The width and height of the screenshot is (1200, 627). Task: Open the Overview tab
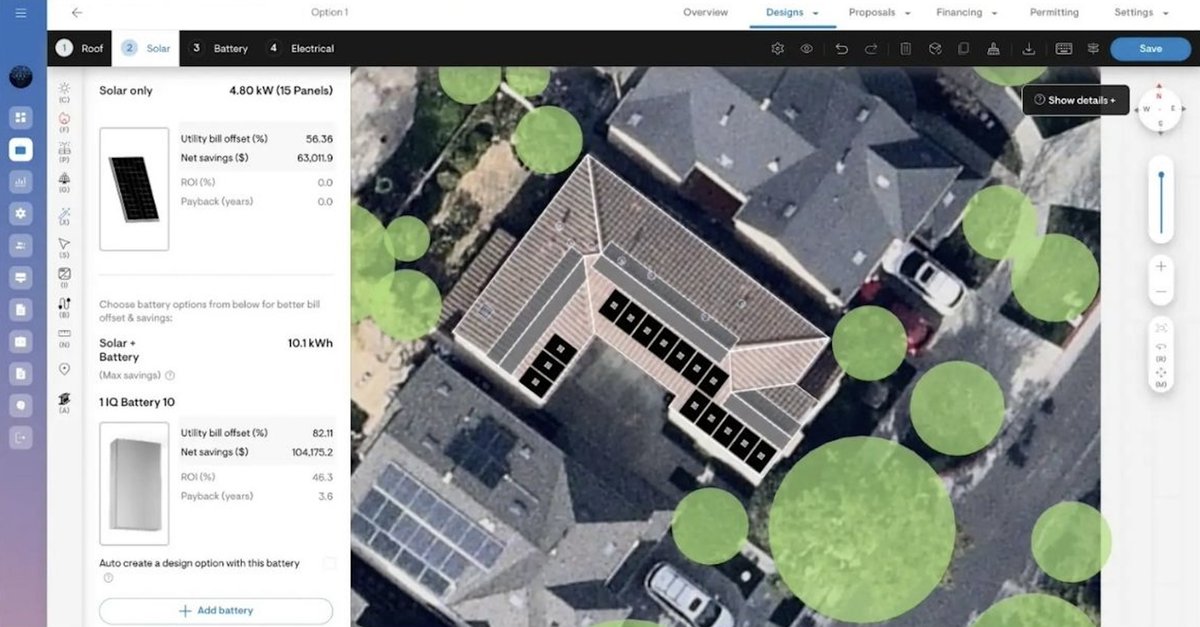coord(705,12)
